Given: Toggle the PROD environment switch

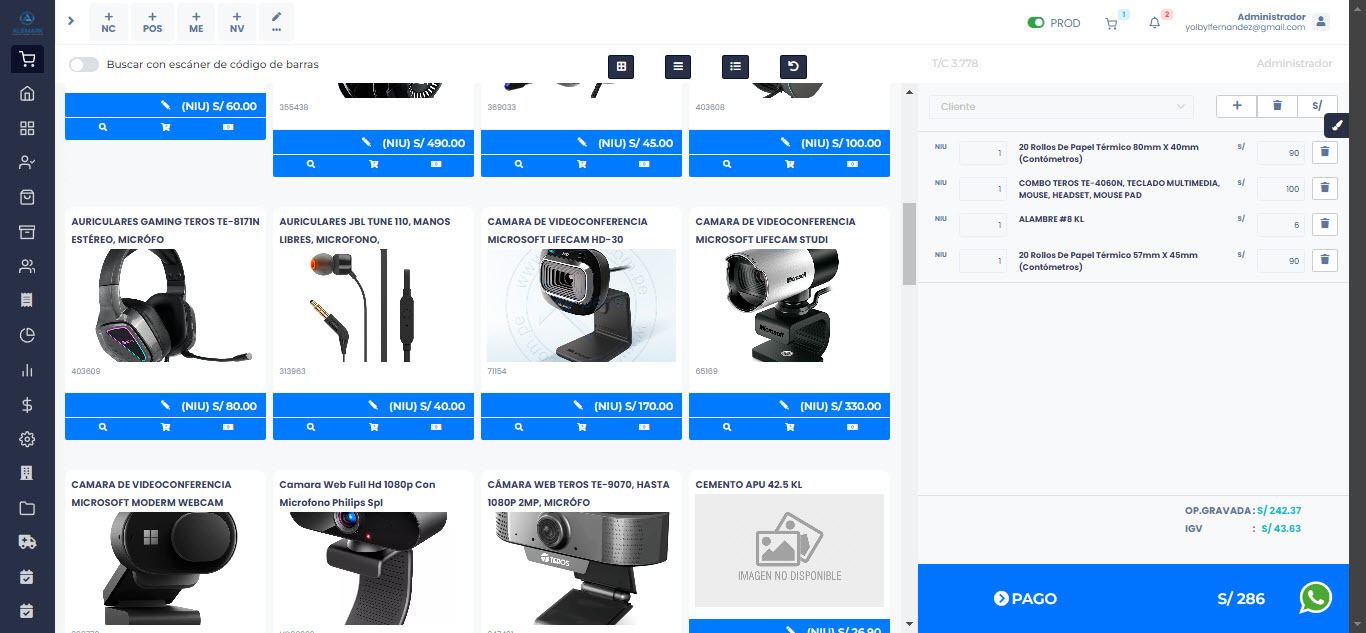Looking at the screenshot, I should [x=1036, y=23].
